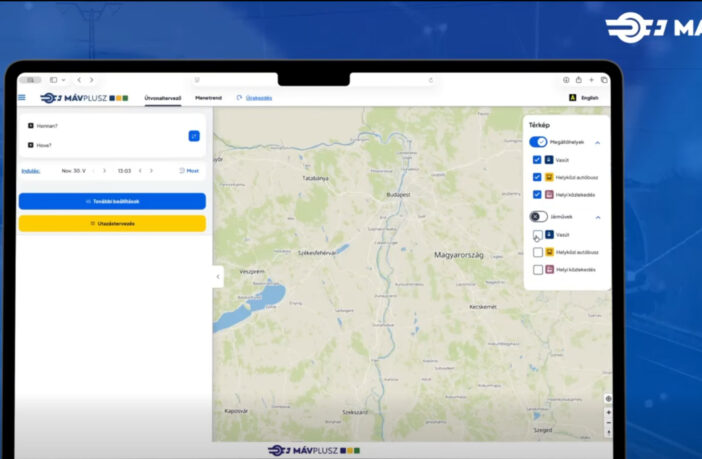Collapse the Megállóhelyek section chevron
Image resolution: width=702 pixels, height=459 pixels.
[x=598, y=143]
